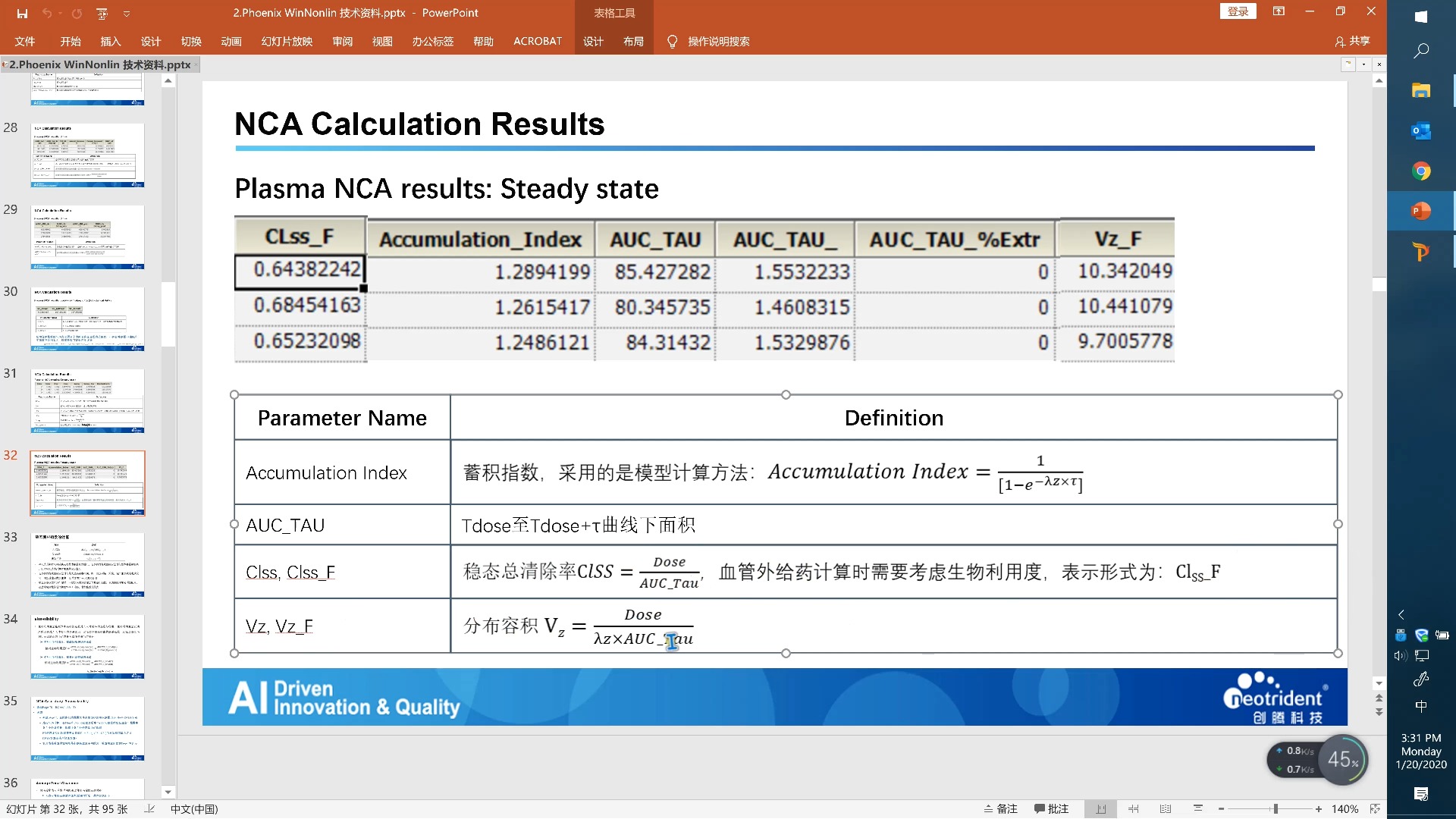The height and width of the screenshot is (819, 1456).
Task: Click the lightbulb Tell Me icon
Action: pos(672,41)
